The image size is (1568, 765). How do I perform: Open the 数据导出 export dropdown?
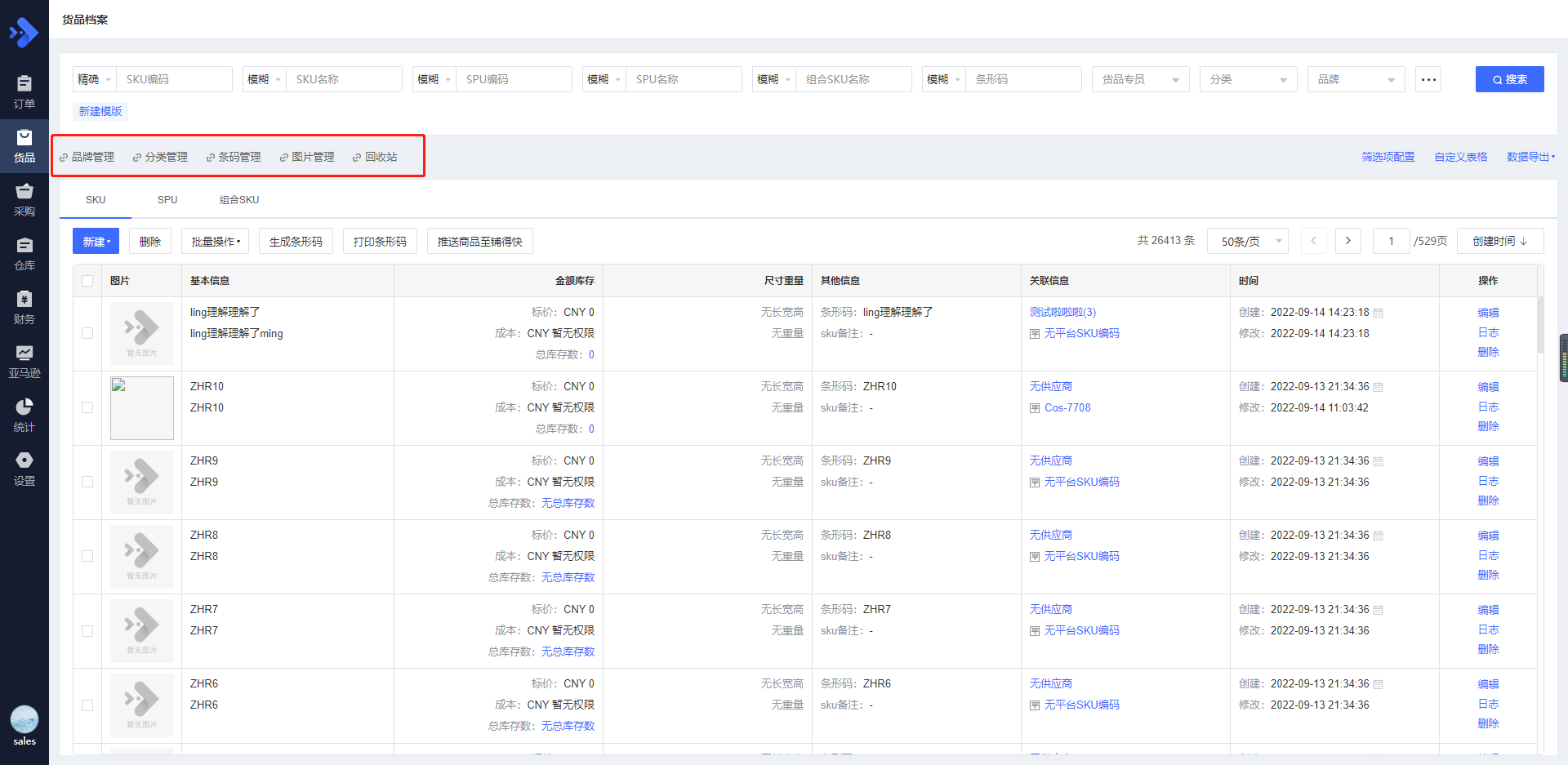coord(1531,157)
